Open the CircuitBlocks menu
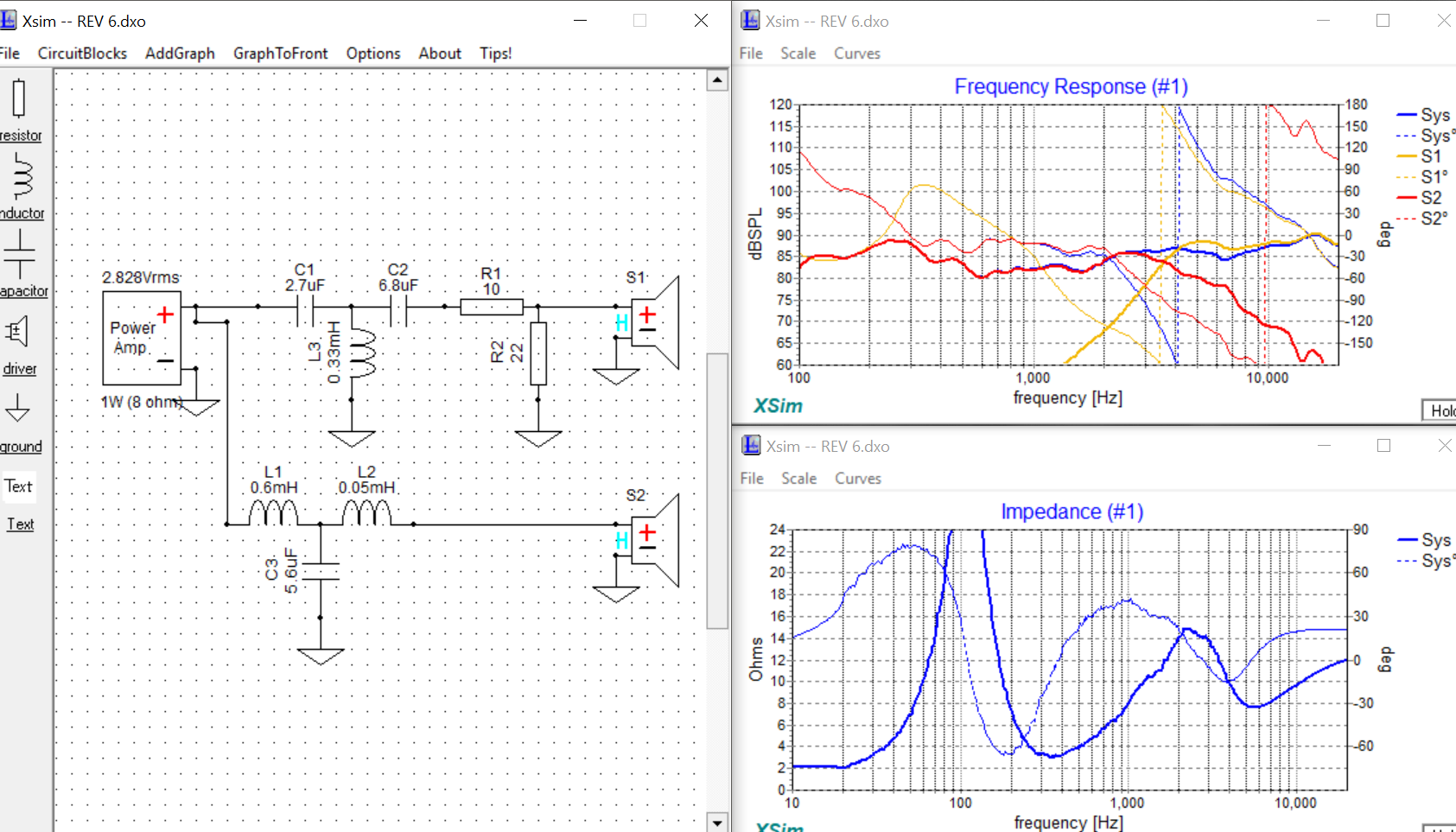Screen dimensions: 1456x832 pos(82,54)
